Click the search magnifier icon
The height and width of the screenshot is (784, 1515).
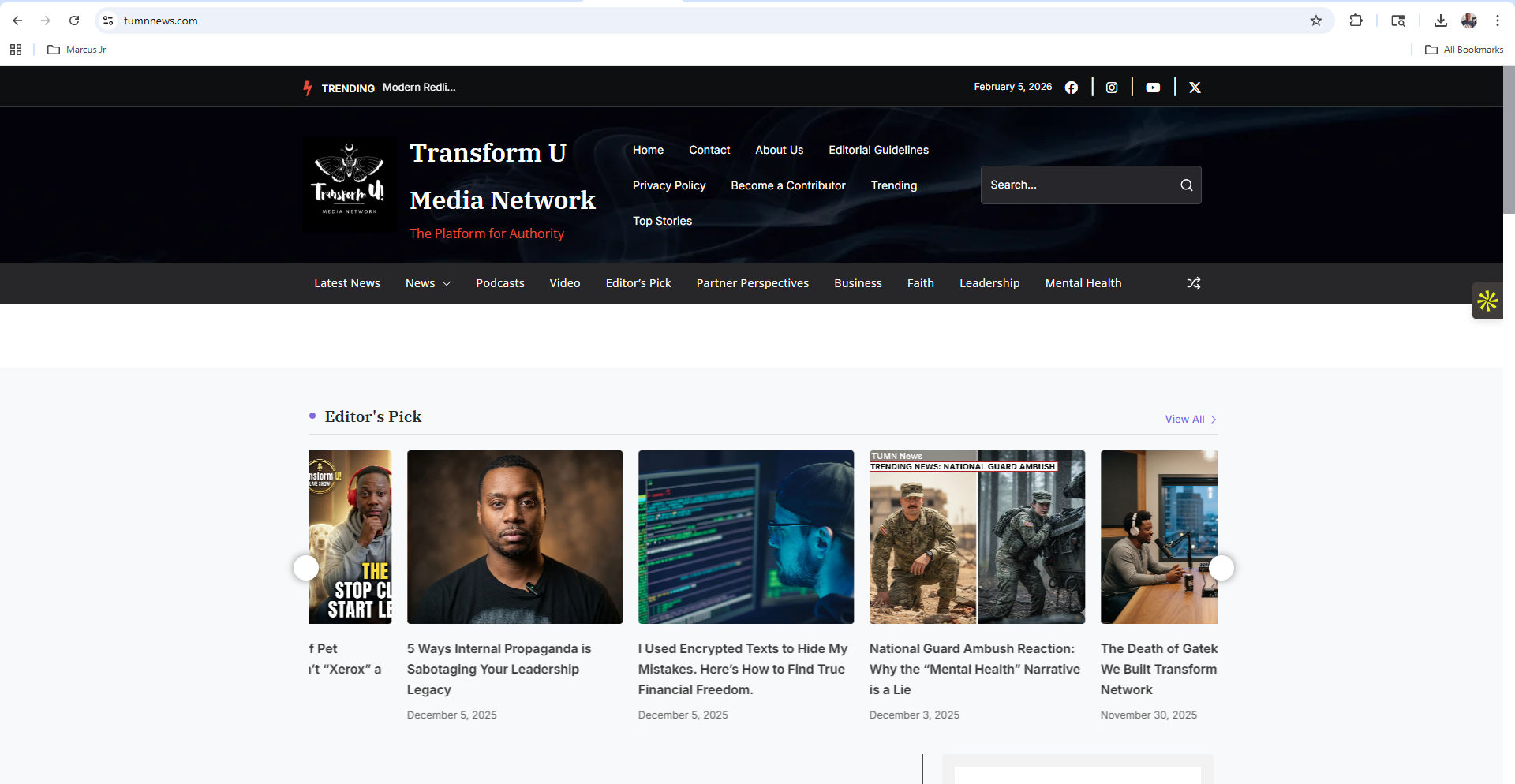1186,185
